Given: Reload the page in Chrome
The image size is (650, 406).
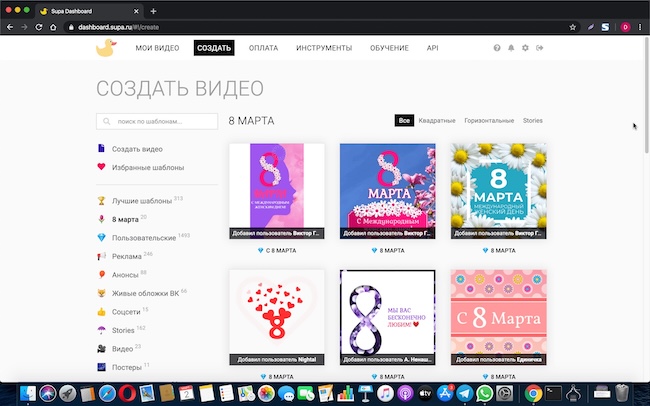Looking at the screenshot, I should pos(39,27).
